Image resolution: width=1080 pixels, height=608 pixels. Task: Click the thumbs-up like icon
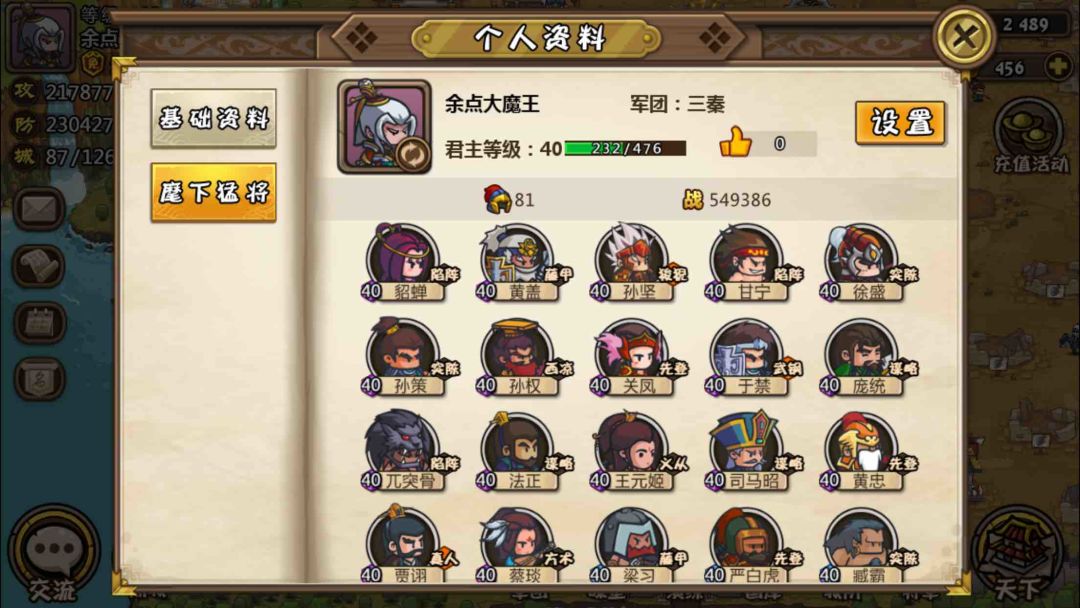735,142
